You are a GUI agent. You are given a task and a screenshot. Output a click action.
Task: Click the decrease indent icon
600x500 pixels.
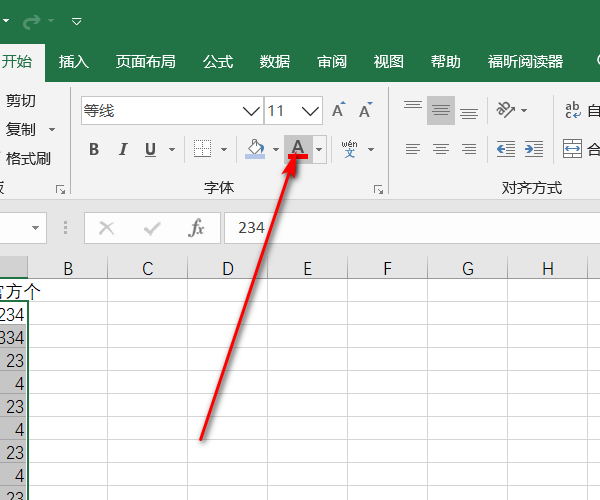(x=506, y=150)
